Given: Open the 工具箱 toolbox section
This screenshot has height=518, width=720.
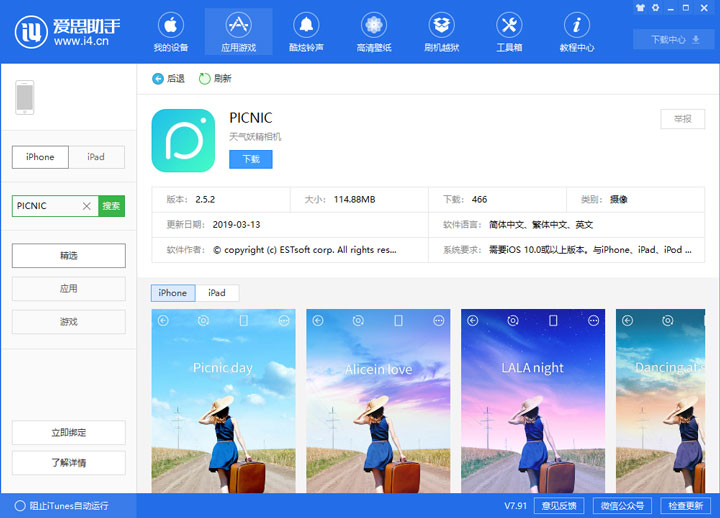Looking at the screenshot, I should point(509,32).
